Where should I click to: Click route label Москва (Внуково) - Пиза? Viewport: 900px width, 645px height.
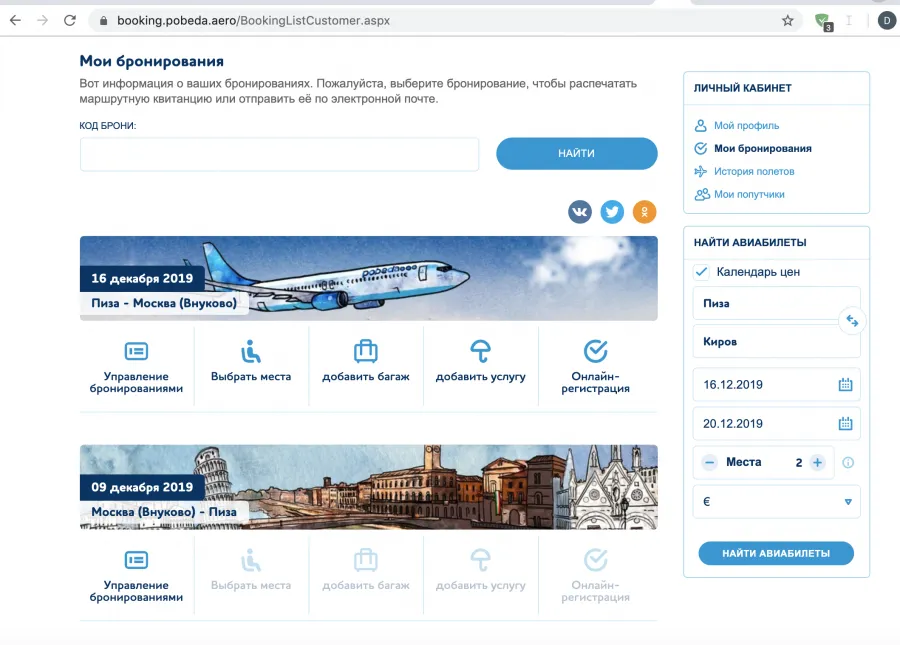point(164,512)
